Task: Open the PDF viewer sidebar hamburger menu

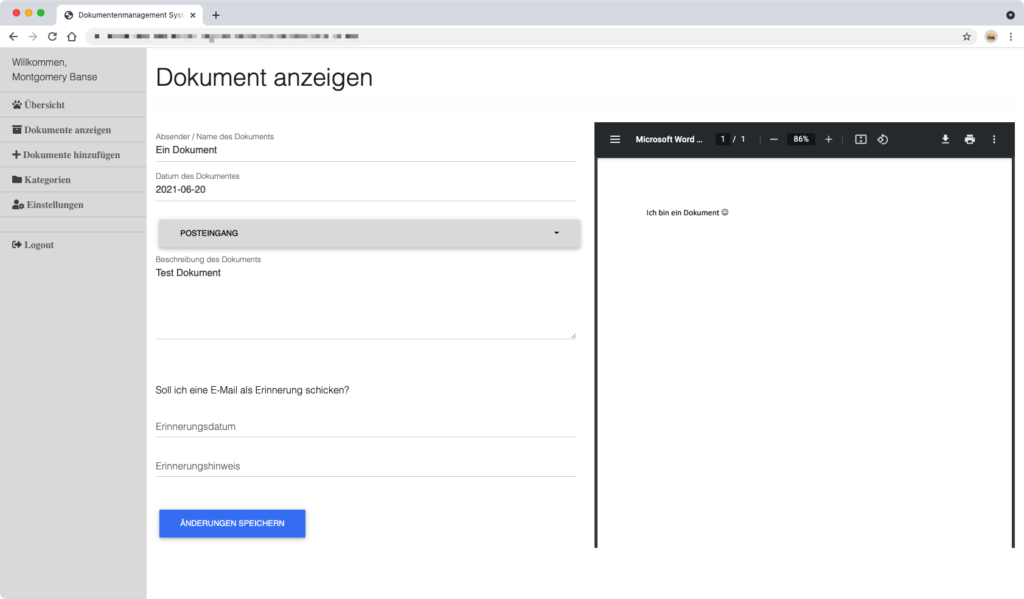Action: pos(615,139)
